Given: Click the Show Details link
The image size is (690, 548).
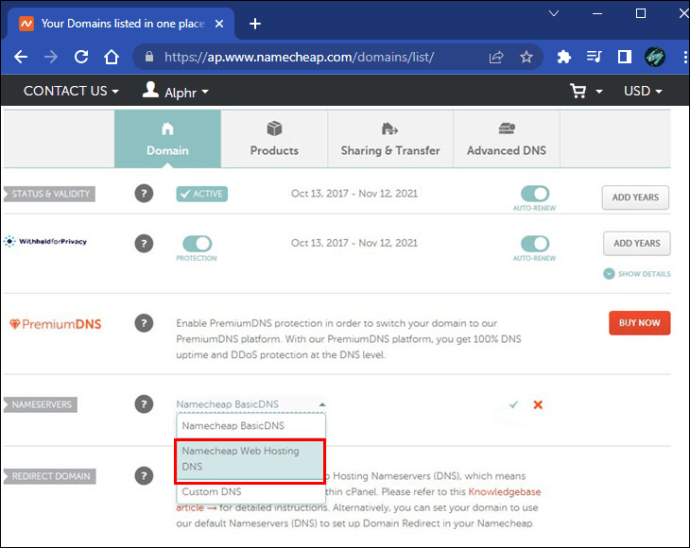Looking at the screenshot, I should click(x=644, y=274).
